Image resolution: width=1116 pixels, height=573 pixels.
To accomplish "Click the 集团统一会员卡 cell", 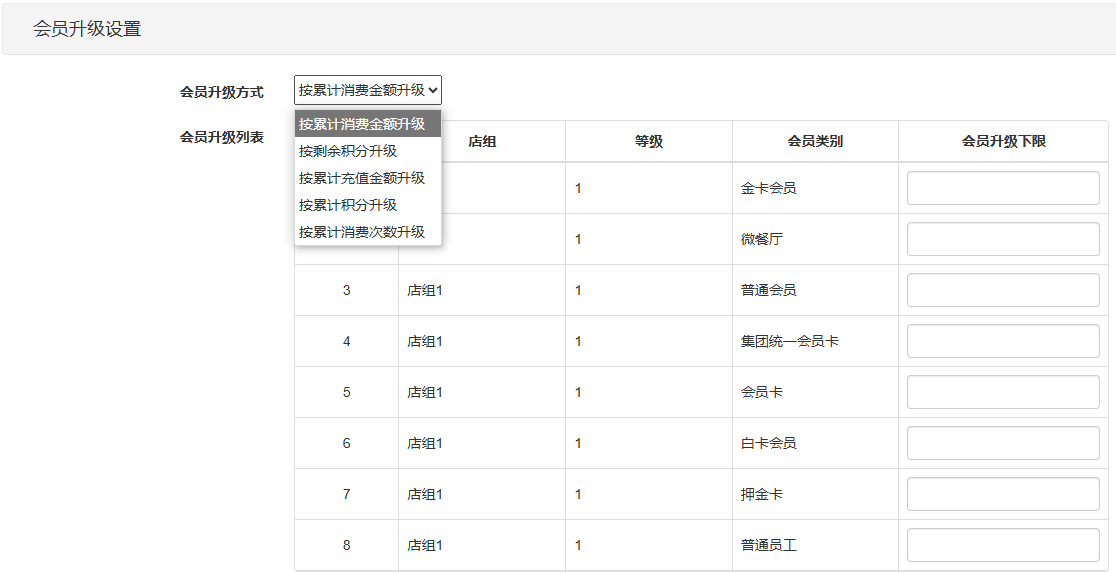I will pos(815,342).
